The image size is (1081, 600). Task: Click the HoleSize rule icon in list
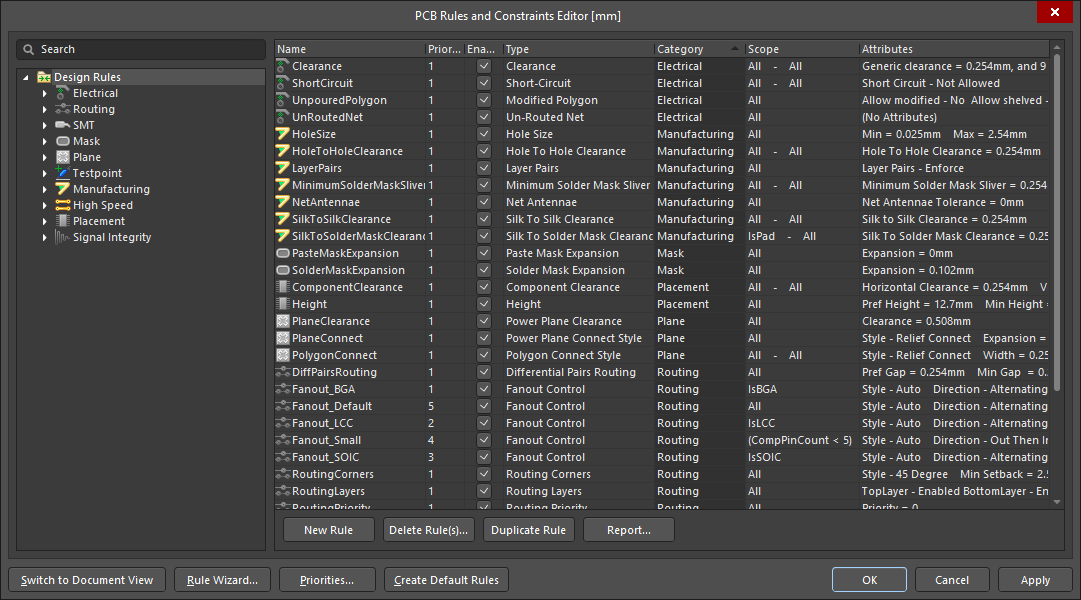tap(283, 134)
